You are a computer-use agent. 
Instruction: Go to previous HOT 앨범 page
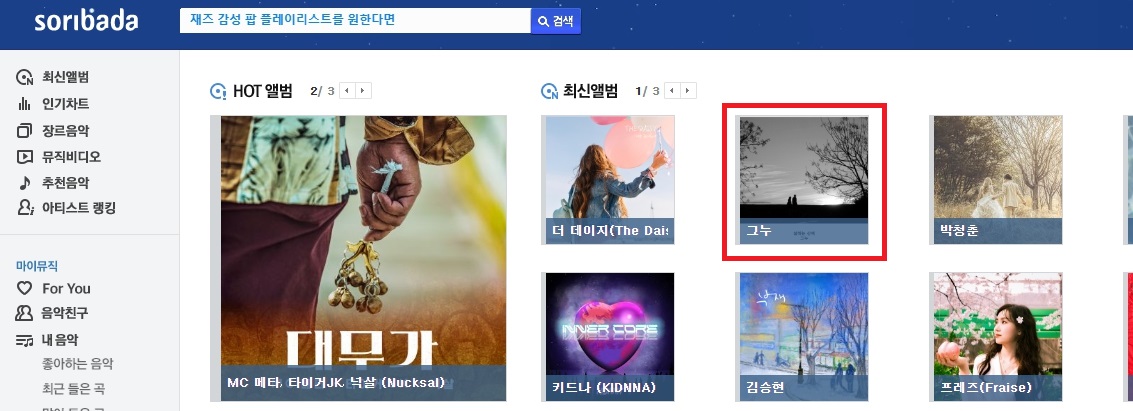(347, 91)
